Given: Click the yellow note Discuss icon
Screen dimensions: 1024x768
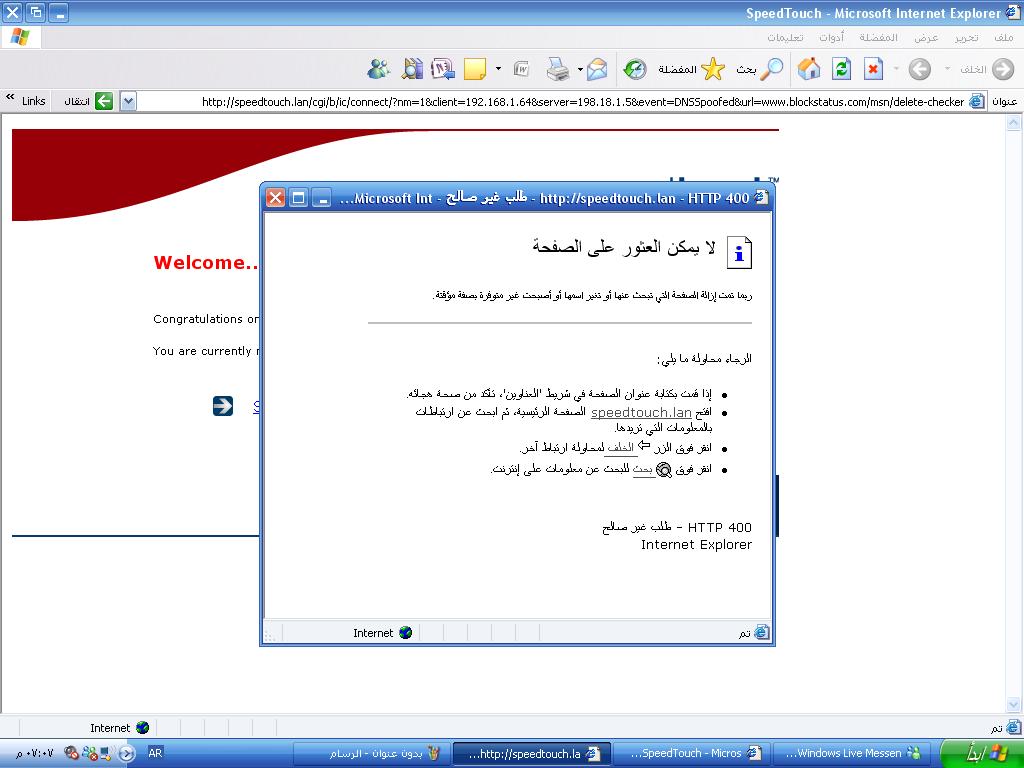Looking at the screenshot, I should (475, 69).
